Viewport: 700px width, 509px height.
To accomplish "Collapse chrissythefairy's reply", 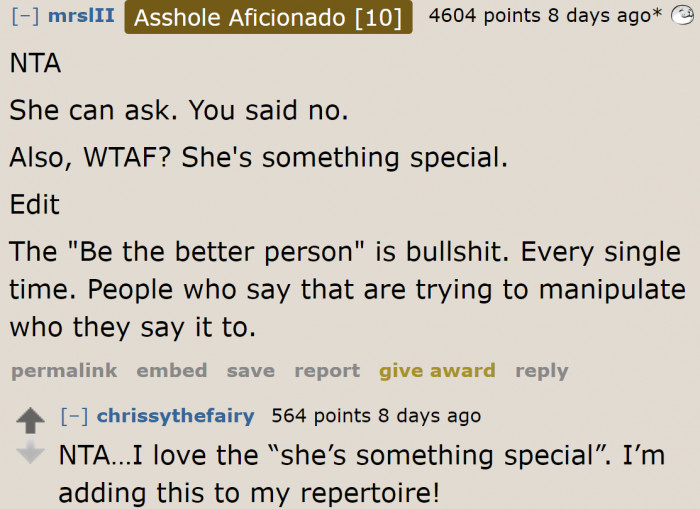I will point(74,416).
